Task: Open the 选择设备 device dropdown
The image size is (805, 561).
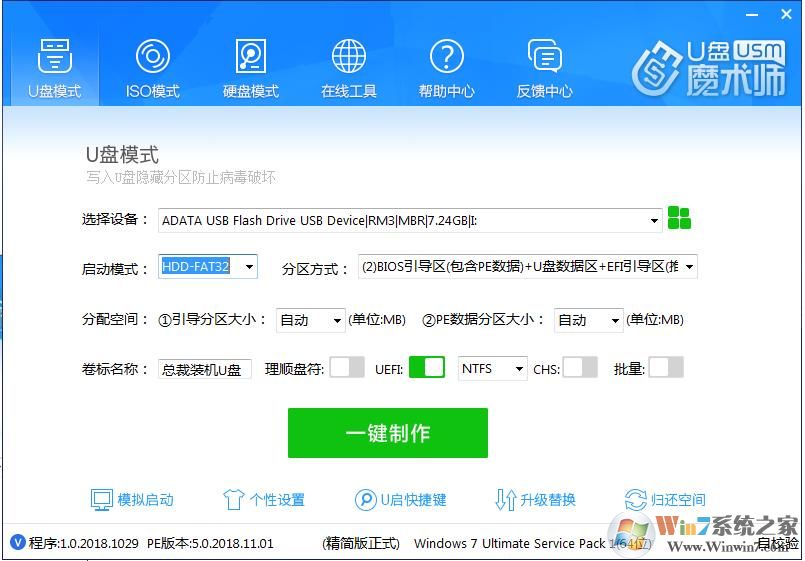Action: click(410, 221)
